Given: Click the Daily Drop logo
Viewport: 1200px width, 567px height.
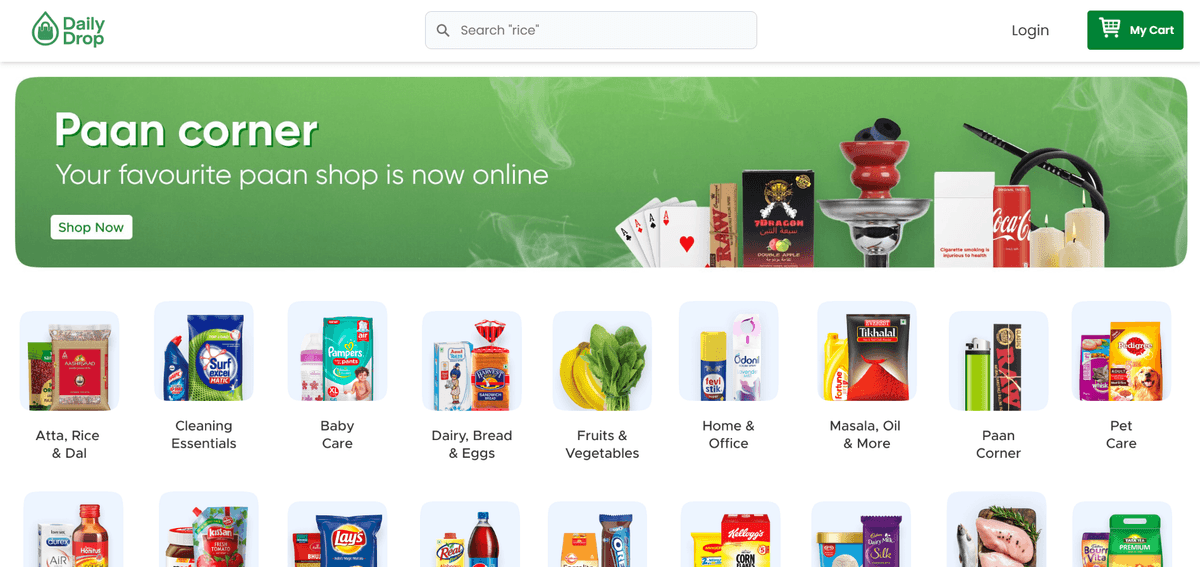Looking at the screenshot, I should pyautogui.click(x=68, y=30).
